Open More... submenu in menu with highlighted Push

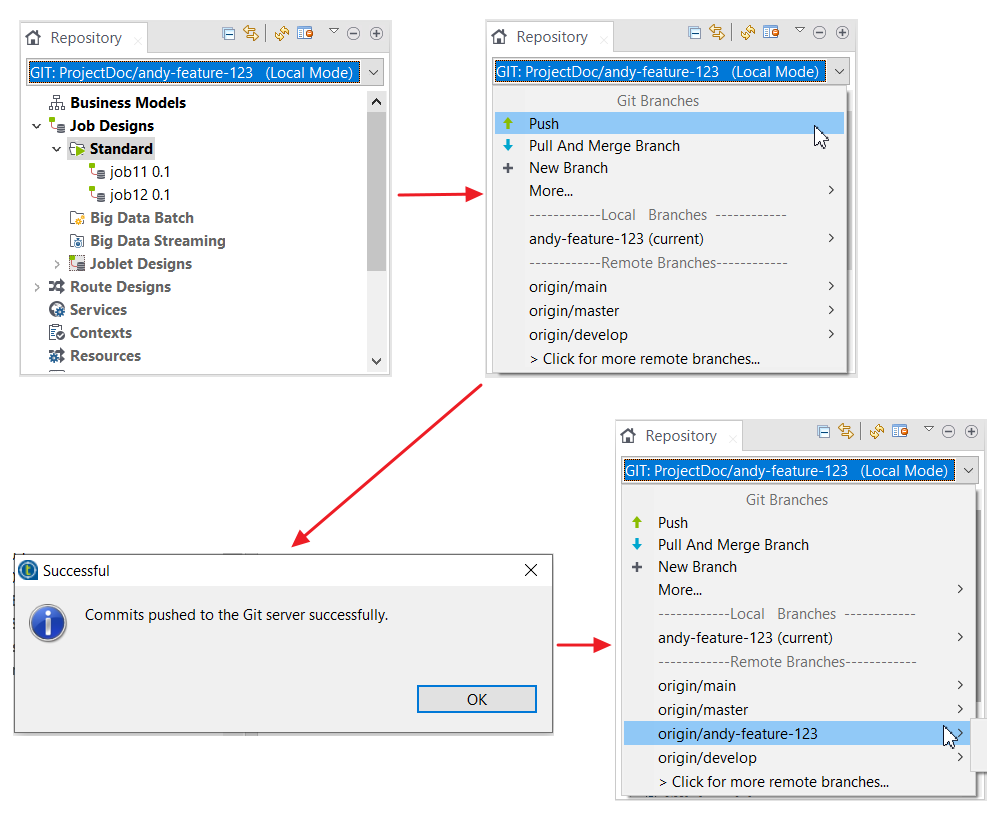pyautogui.click(x=669, y=191)
